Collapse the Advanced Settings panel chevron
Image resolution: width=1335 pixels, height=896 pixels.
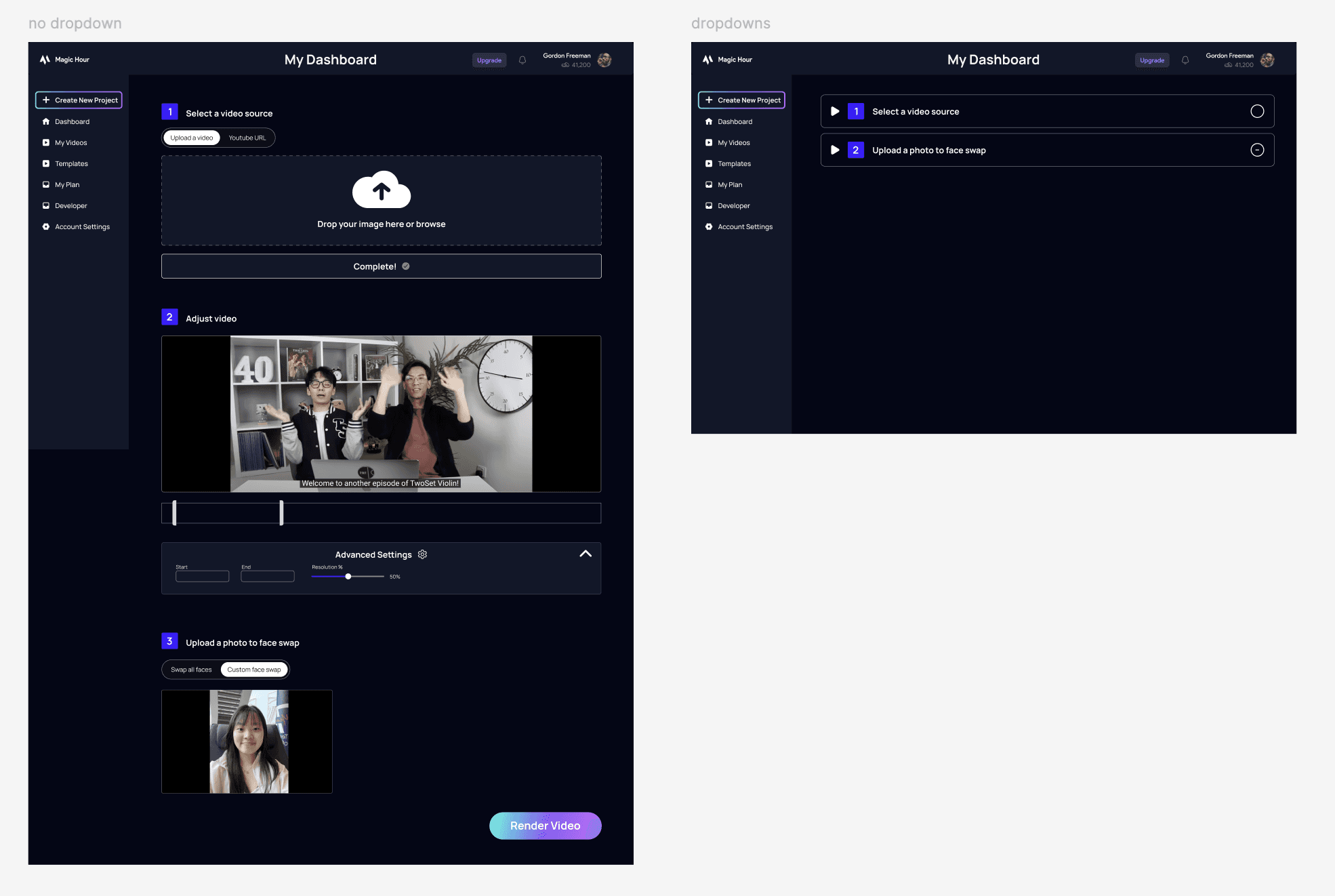point(586,554)
